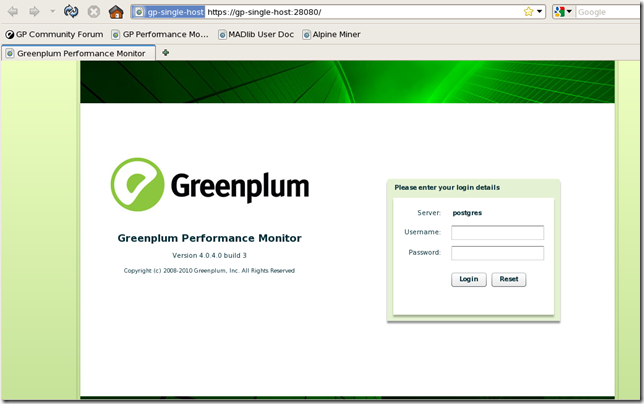Open the MADlib User Doc bookmark
The width and height of the screenshot is (644, 404).
[x=256, y=34]
